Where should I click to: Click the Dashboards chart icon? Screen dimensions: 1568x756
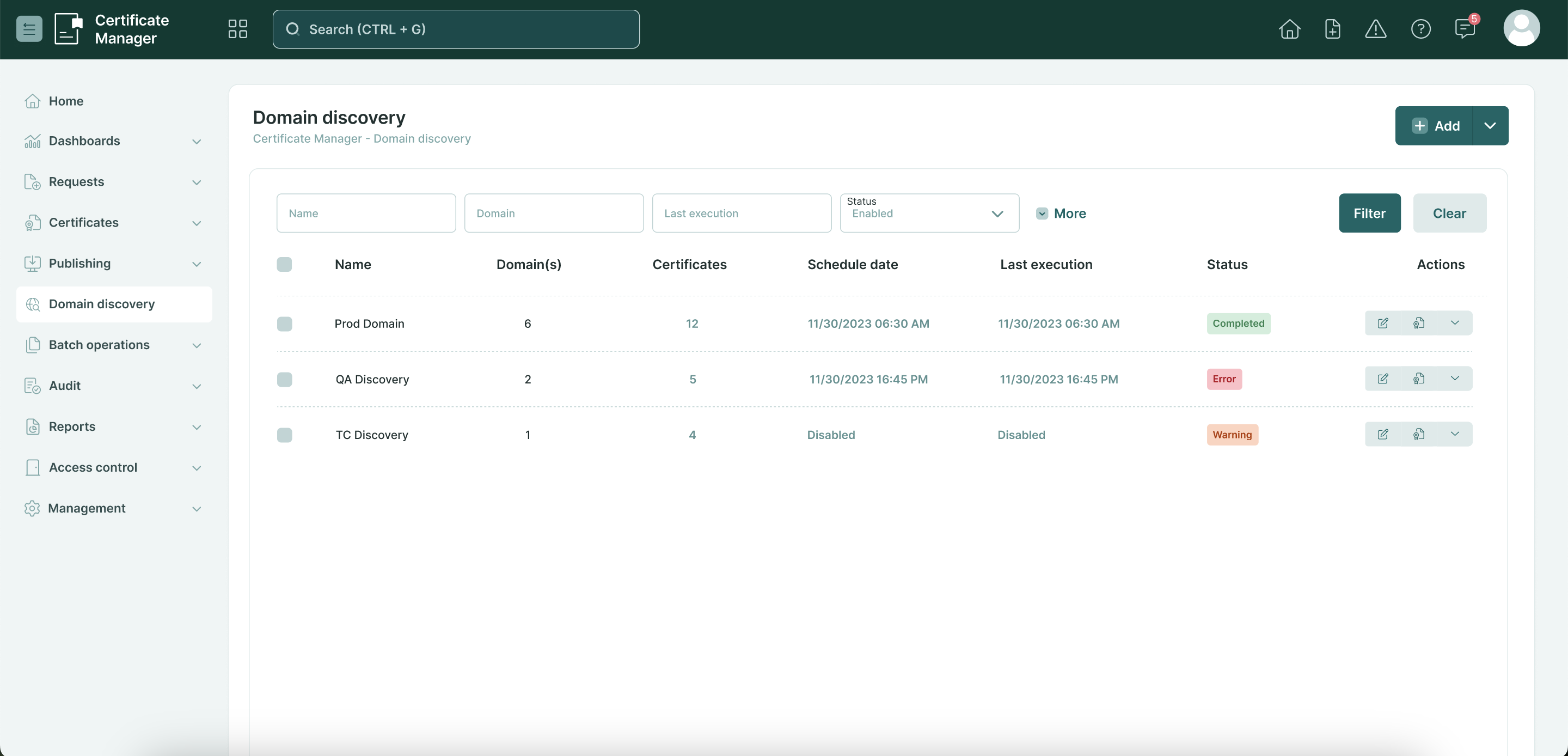point(32,141)
